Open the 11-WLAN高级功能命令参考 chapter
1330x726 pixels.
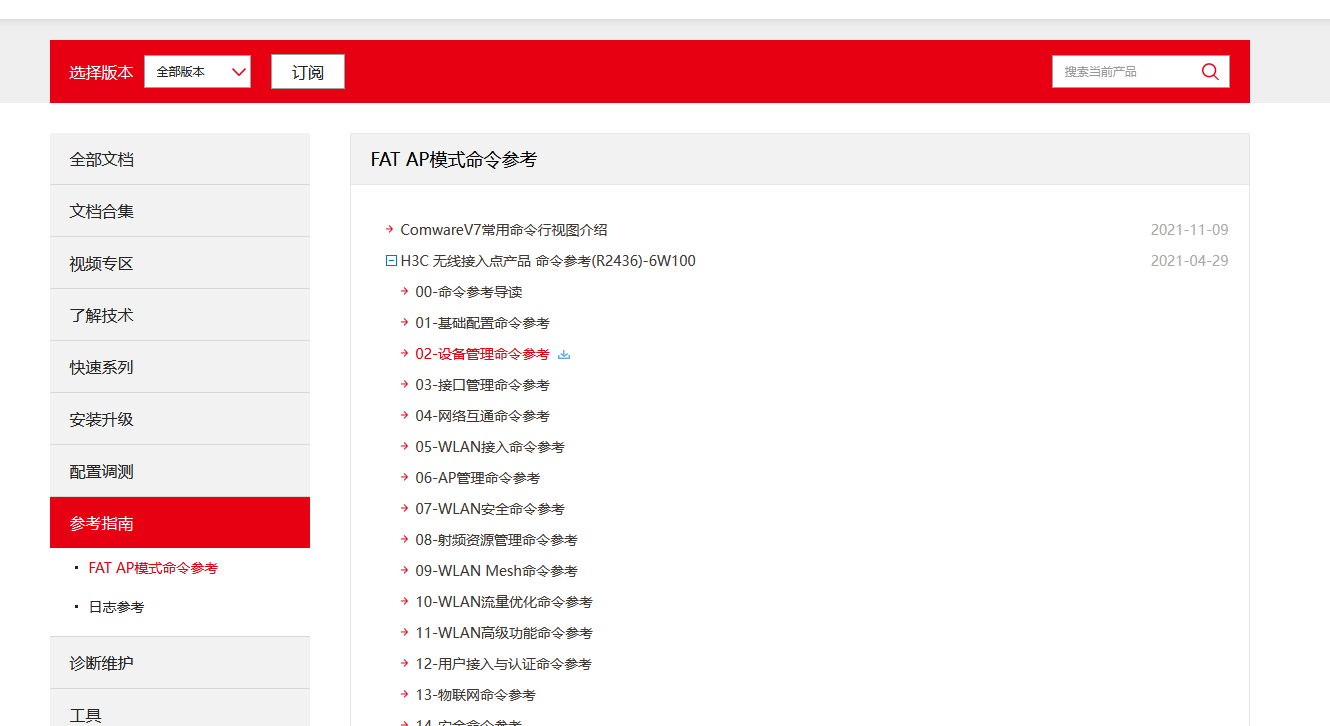[504, 633]
